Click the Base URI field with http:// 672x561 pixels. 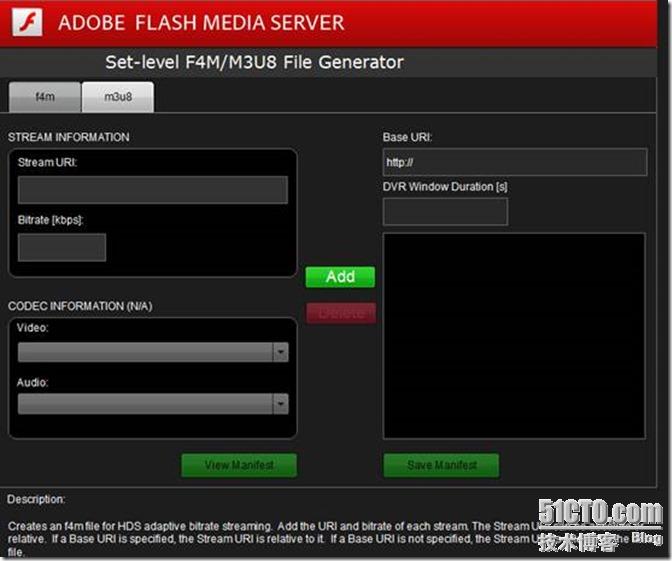[515, 162]
